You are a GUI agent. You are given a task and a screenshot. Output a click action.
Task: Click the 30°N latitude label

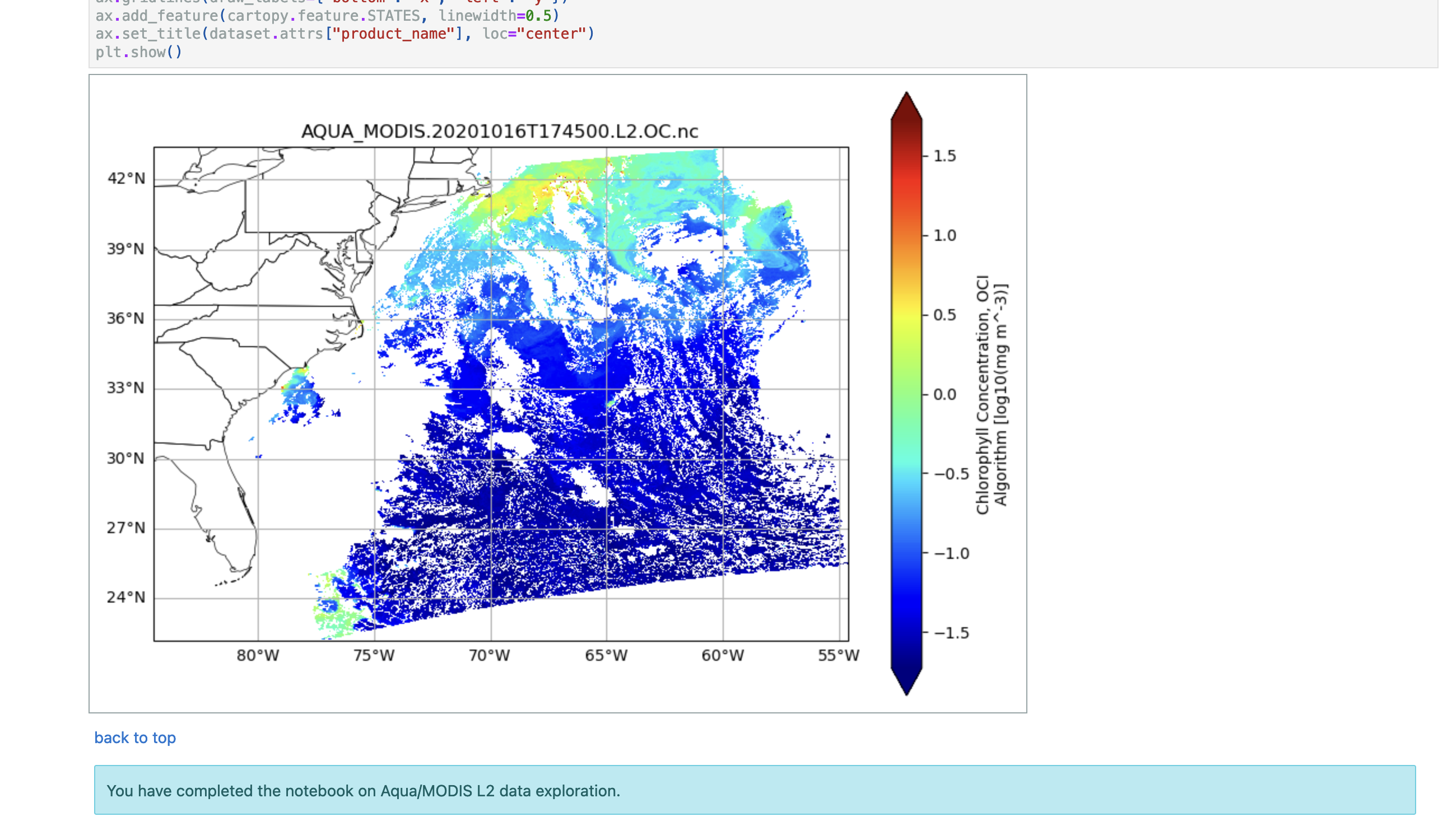pyautogui.click(x=125, y=459)
